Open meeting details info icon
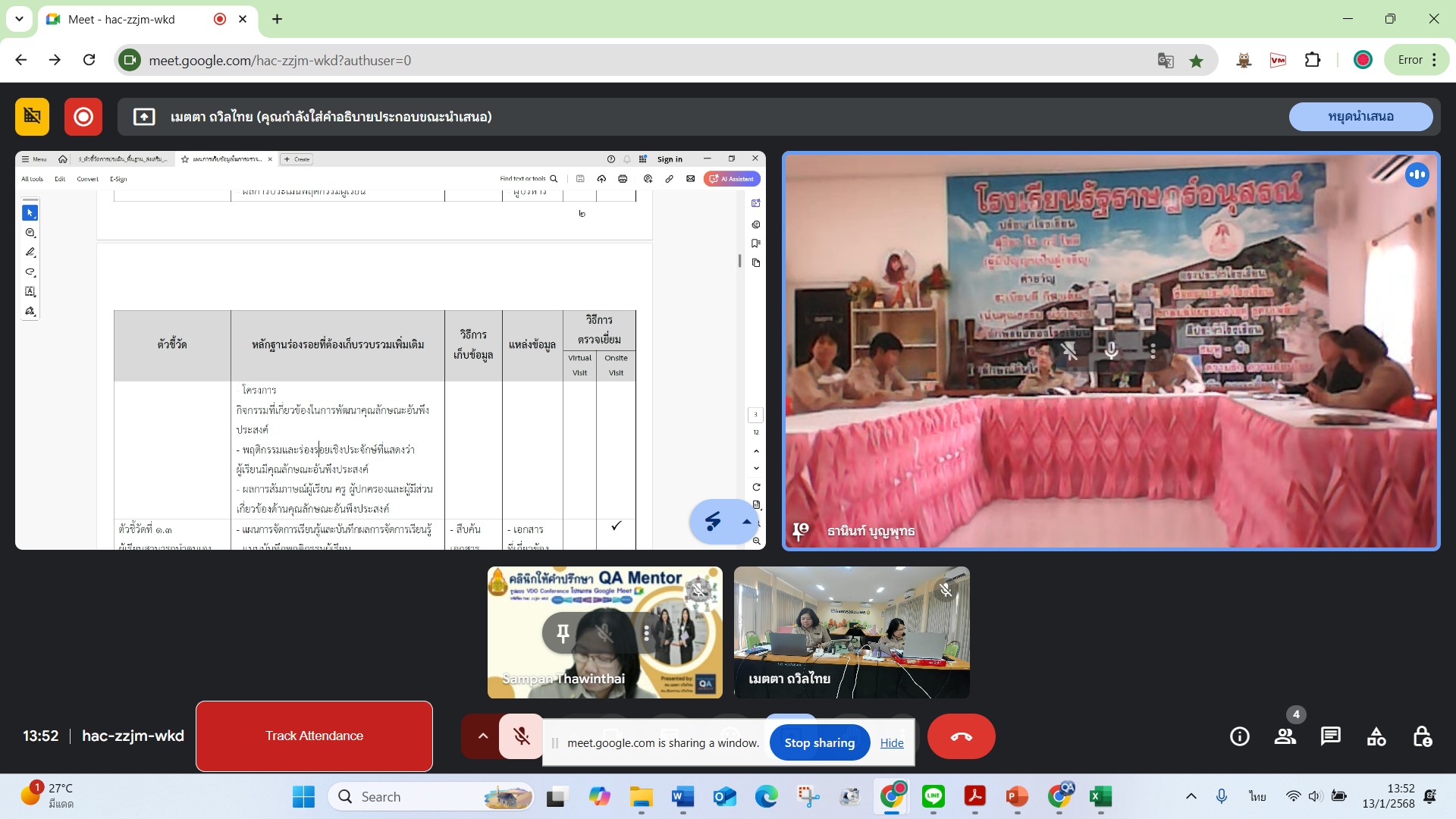 click(1239, 736)
